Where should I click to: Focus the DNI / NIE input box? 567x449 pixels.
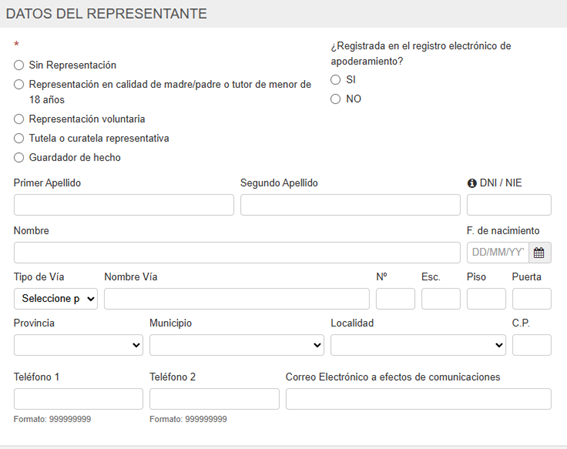coord(509,205)
